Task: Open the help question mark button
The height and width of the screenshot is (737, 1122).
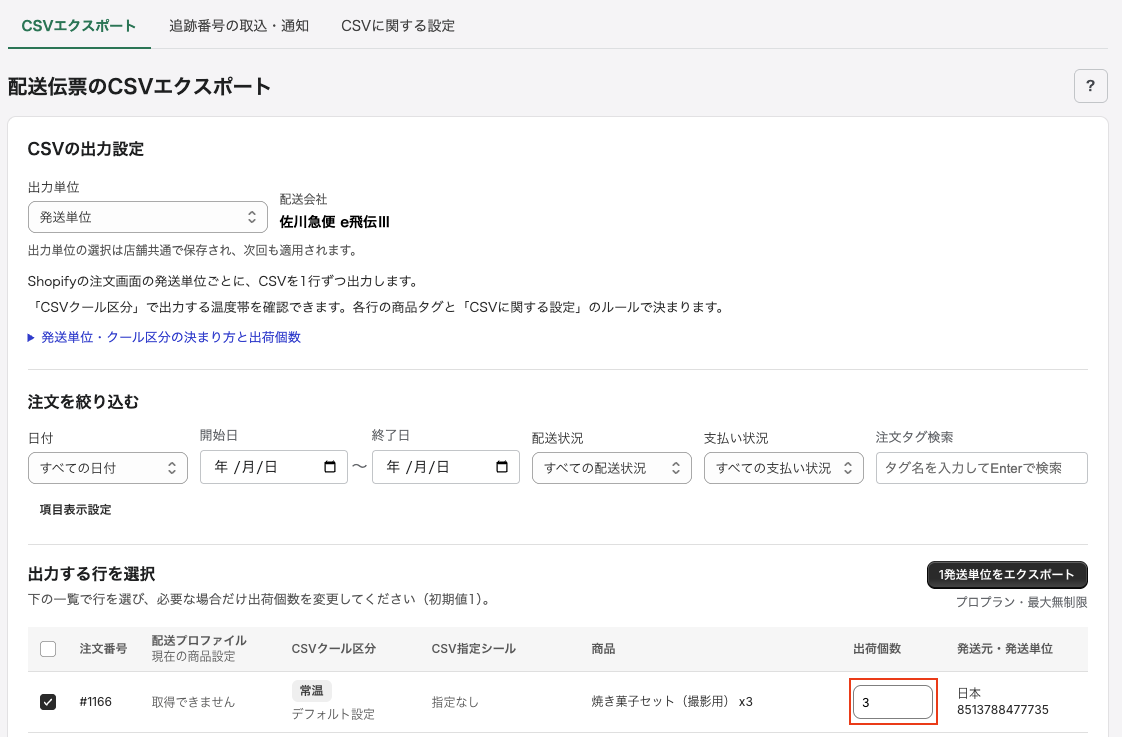Action: click(x=1091, y=86)
